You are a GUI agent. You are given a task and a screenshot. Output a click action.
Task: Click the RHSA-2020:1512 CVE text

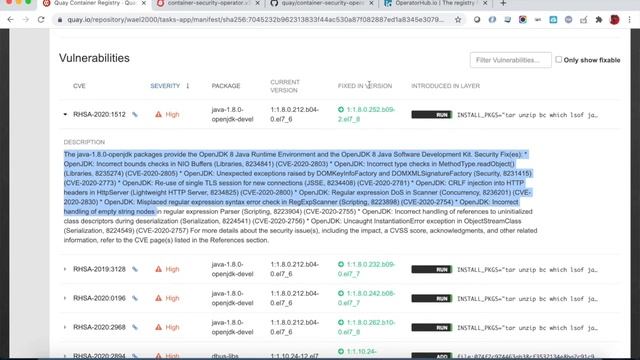coord(99,114)
